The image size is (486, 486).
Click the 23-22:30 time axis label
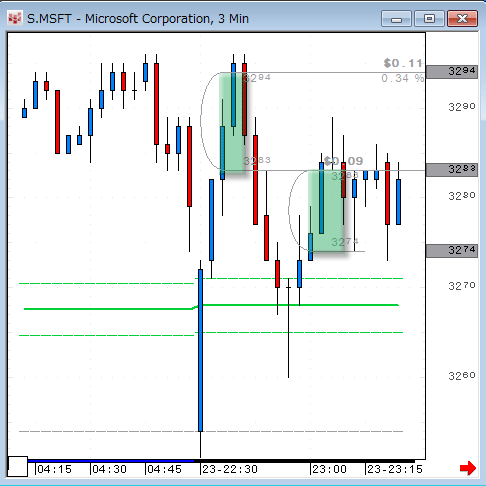(x=230, y=469)
